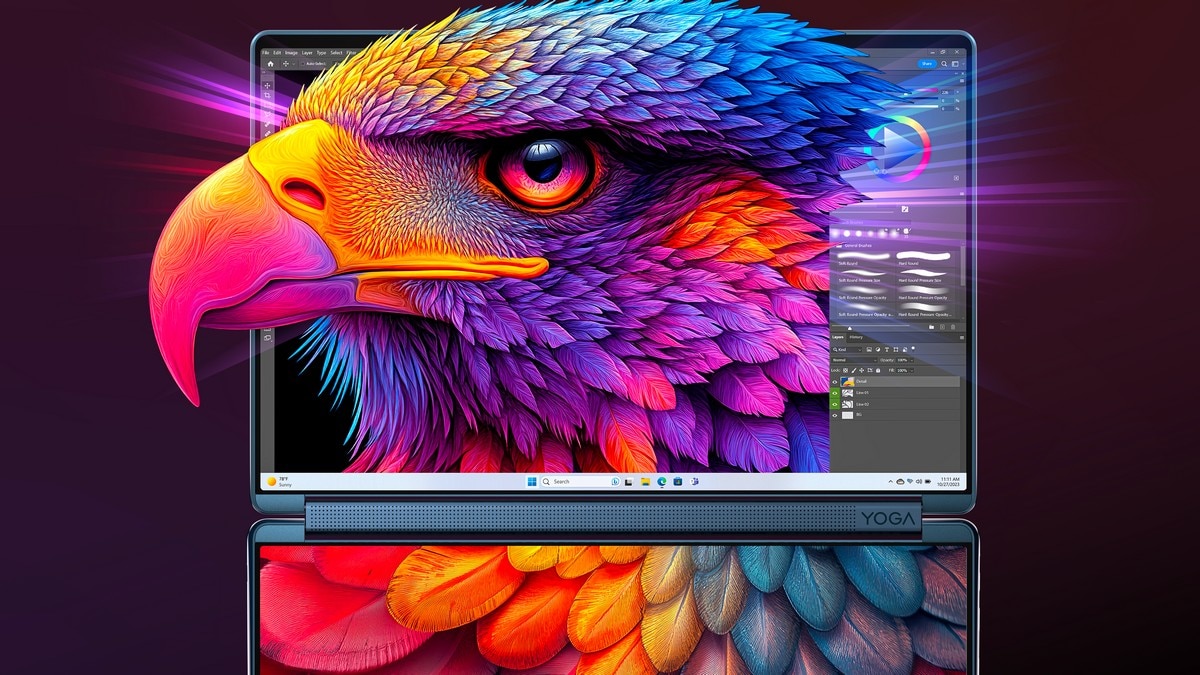This screenshot has height=675, width=1200.
Task: Open the workspace switcher icon
Action: [955, 64]
